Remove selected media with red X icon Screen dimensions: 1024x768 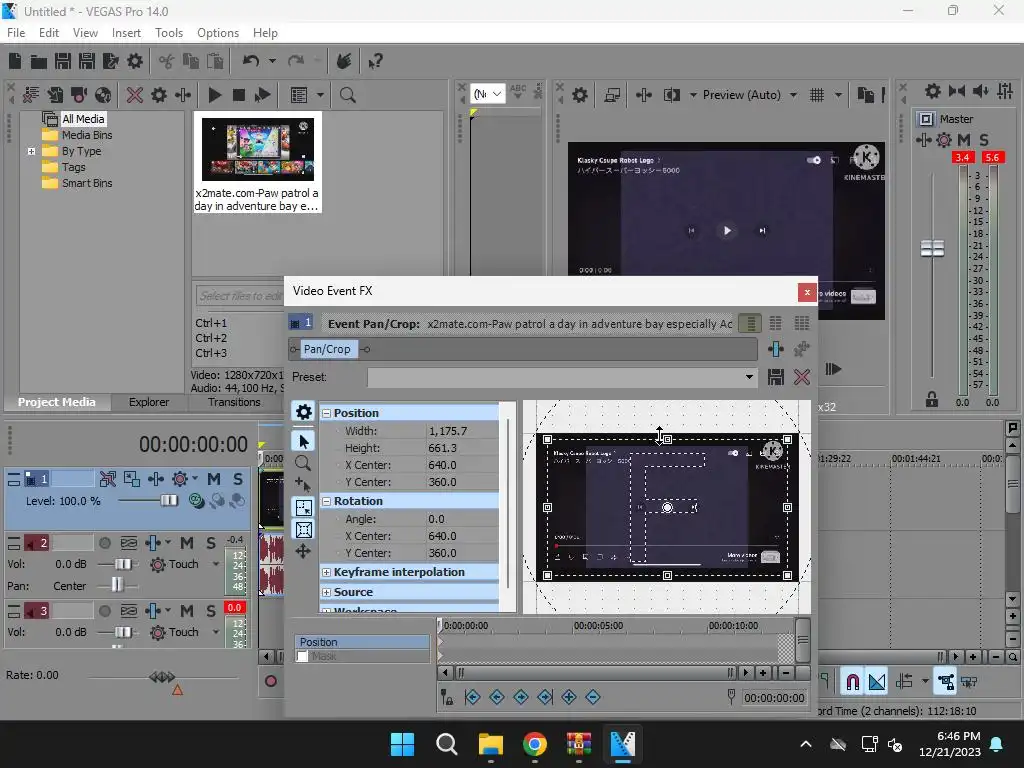135,95
